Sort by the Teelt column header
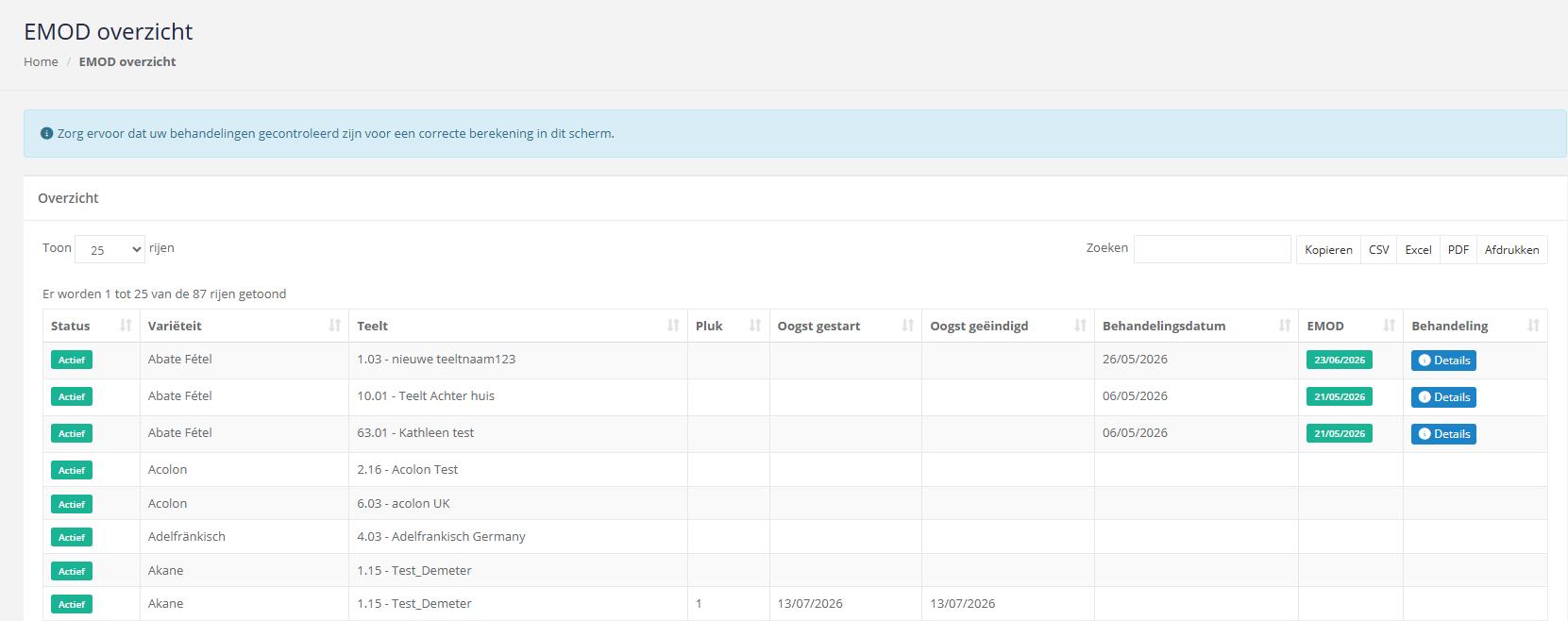Image resolution: width=1568 pixels, height=621 pixels. [x=518, y=326]
